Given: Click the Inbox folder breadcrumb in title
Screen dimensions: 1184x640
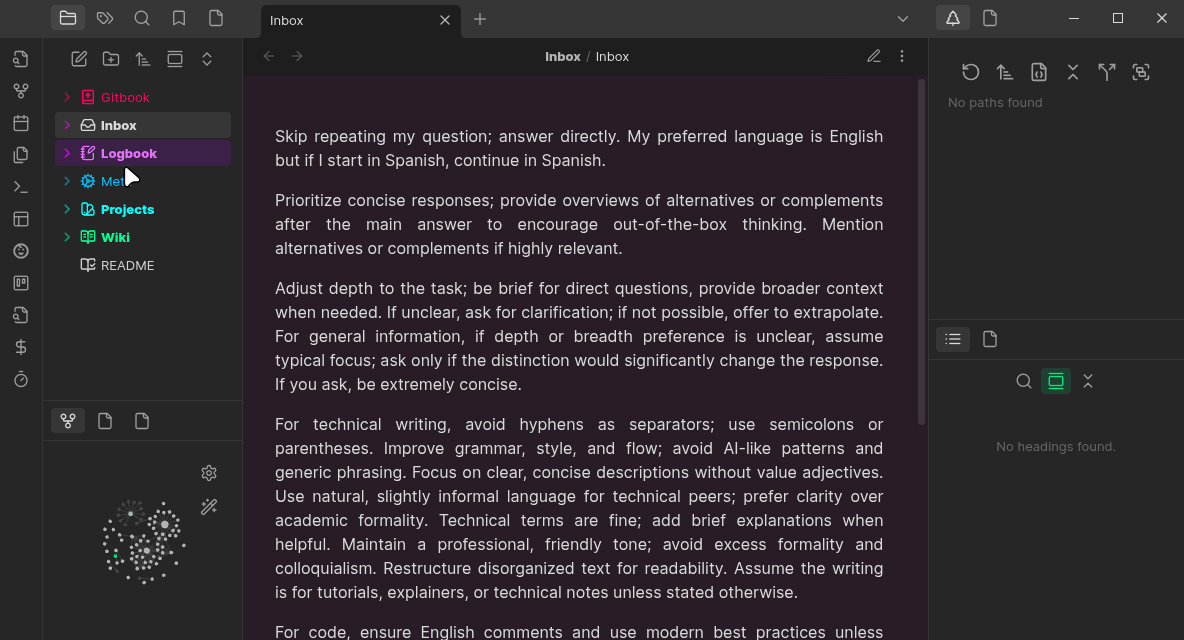Looking at the screenshot, I should 563,57.
